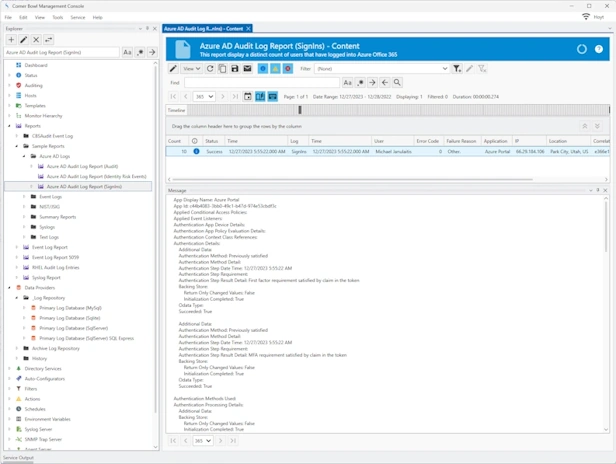The height and width of the screenshot is (464, 616).
Task: Click the Explorer edit pencil icon
Action: pos(24,40)
